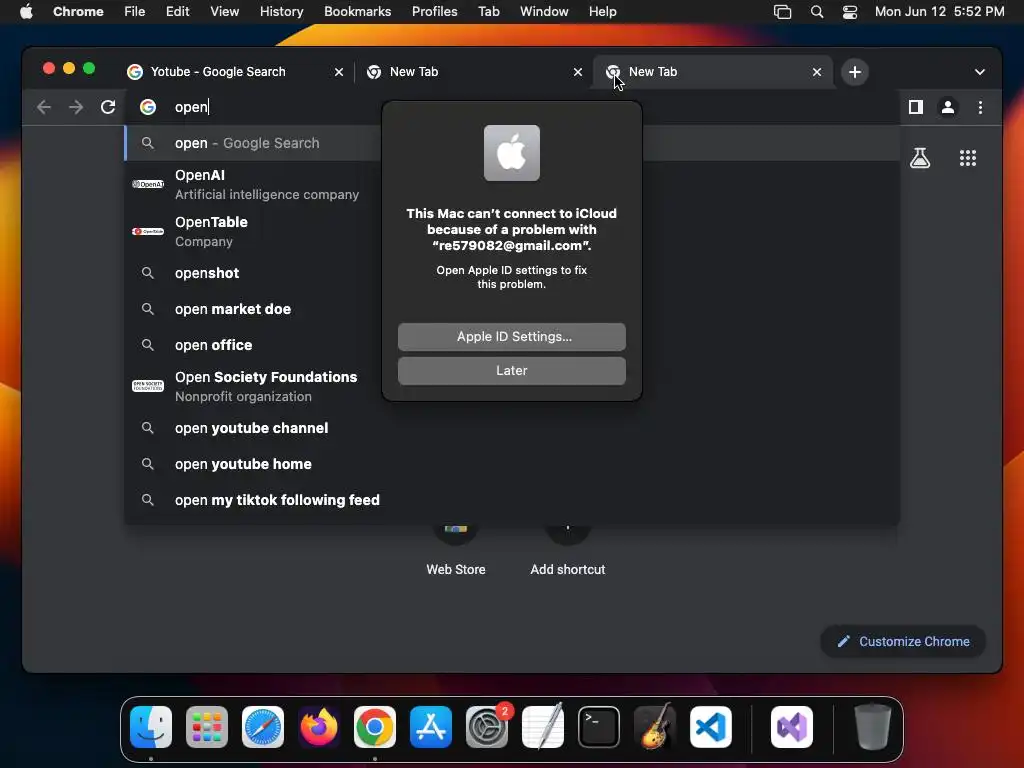
Task: Open Control Center in menu bar
Action: pyautogui.click(x=850, y=12)
